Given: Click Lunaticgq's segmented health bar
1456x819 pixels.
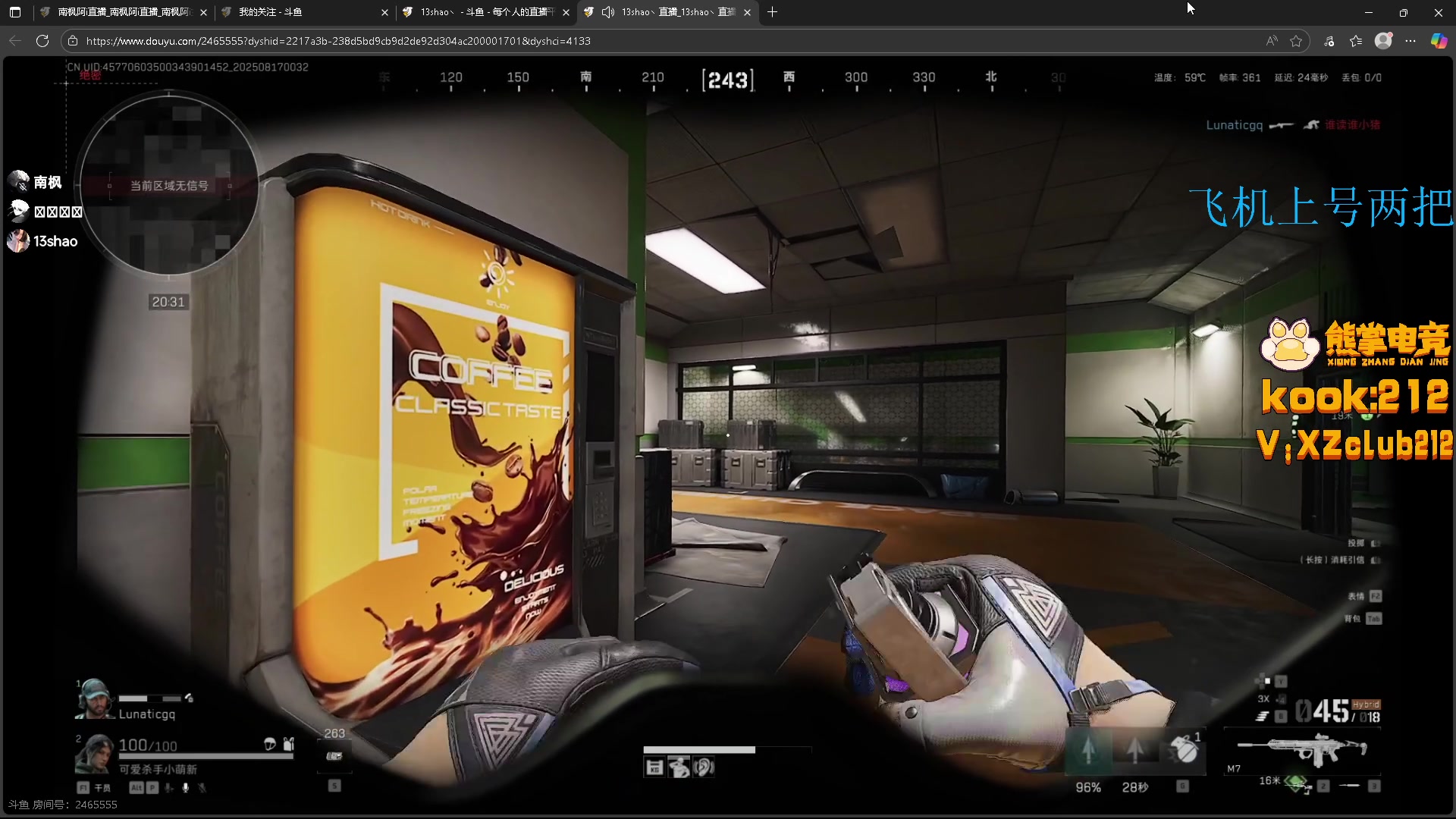Looking at the screenshot, I should pos(150,698).
